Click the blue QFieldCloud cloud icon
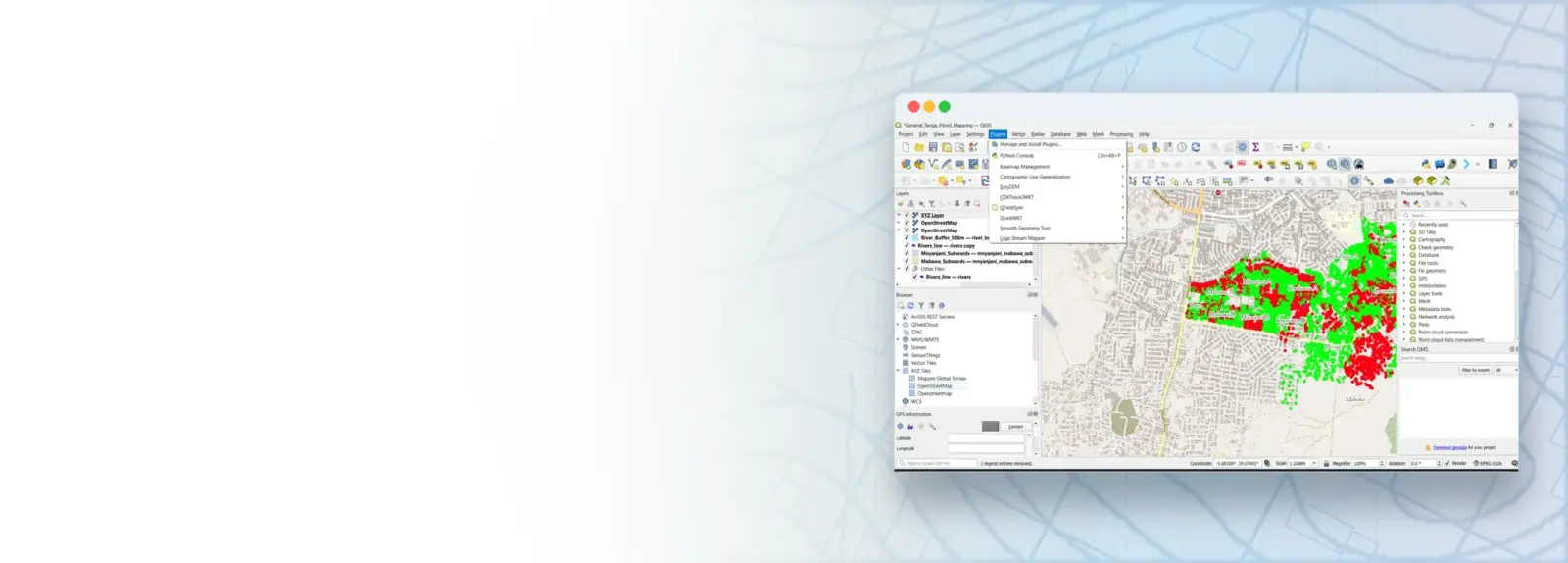 click(1389, 180)
